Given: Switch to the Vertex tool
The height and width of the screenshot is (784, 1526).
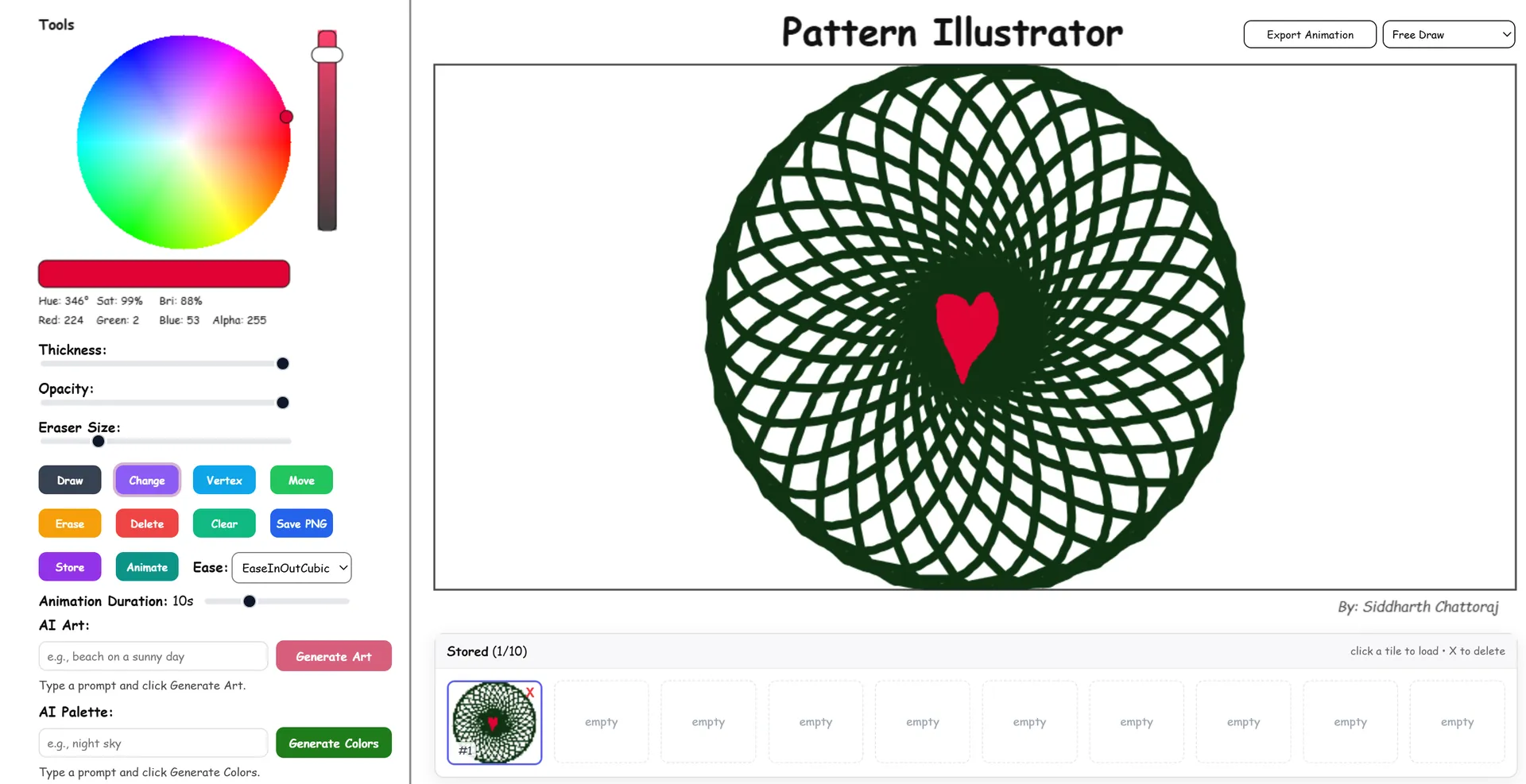Looking at the screenshot, I should [x=224, y=481].
